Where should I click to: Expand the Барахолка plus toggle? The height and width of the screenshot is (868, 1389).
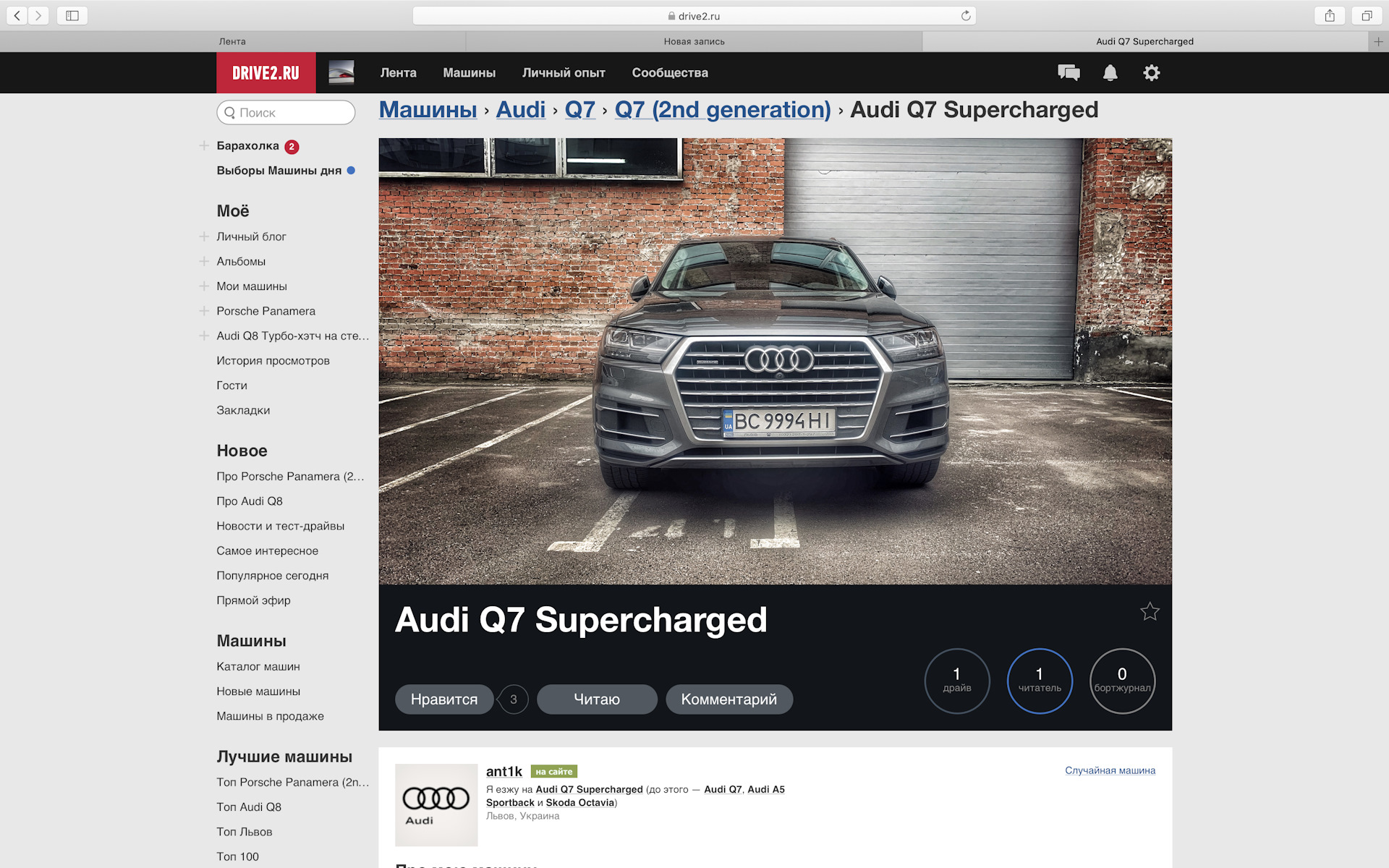204,145
